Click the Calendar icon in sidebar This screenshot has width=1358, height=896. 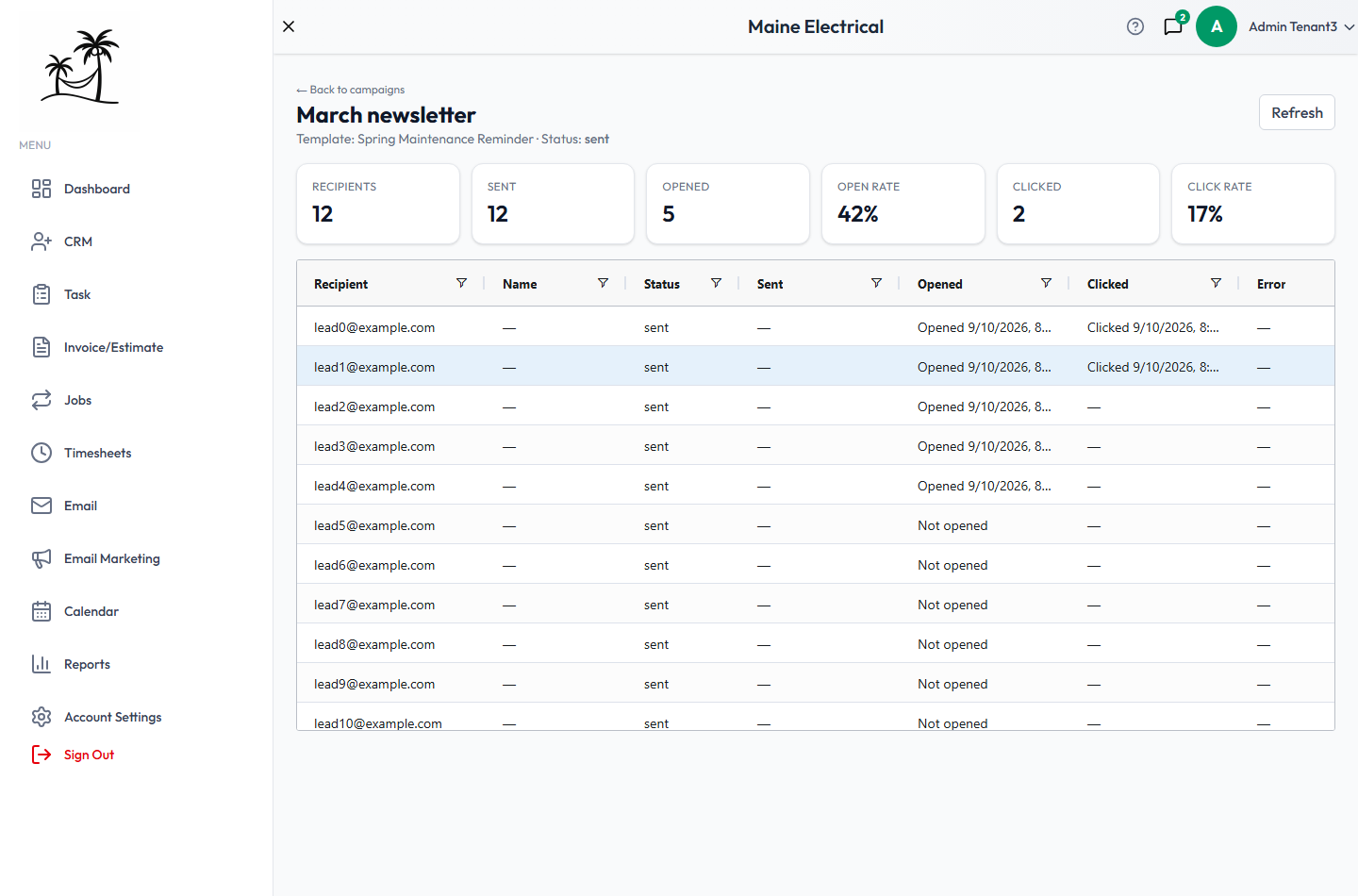tap(41, 611)
